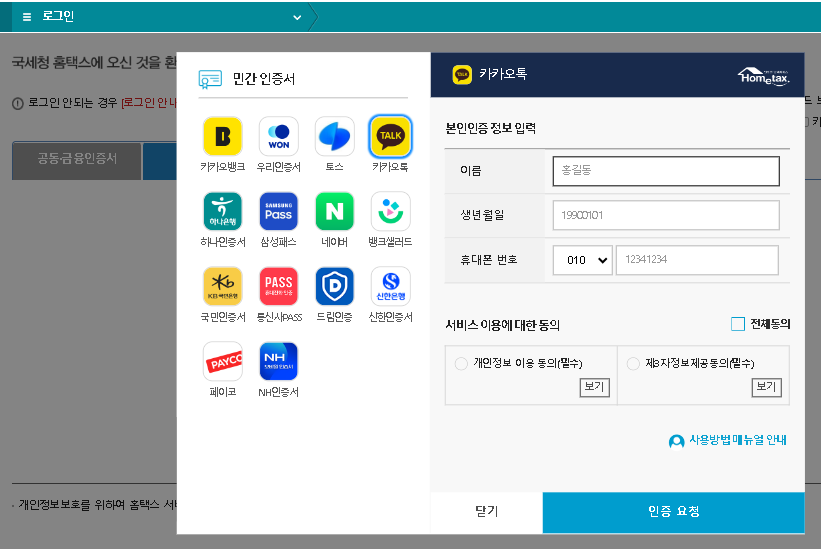Viewport: 821px width, 549px height.
Task: Select the Banksalad (뱅크샐러드) icon
Action: (391, 211)
